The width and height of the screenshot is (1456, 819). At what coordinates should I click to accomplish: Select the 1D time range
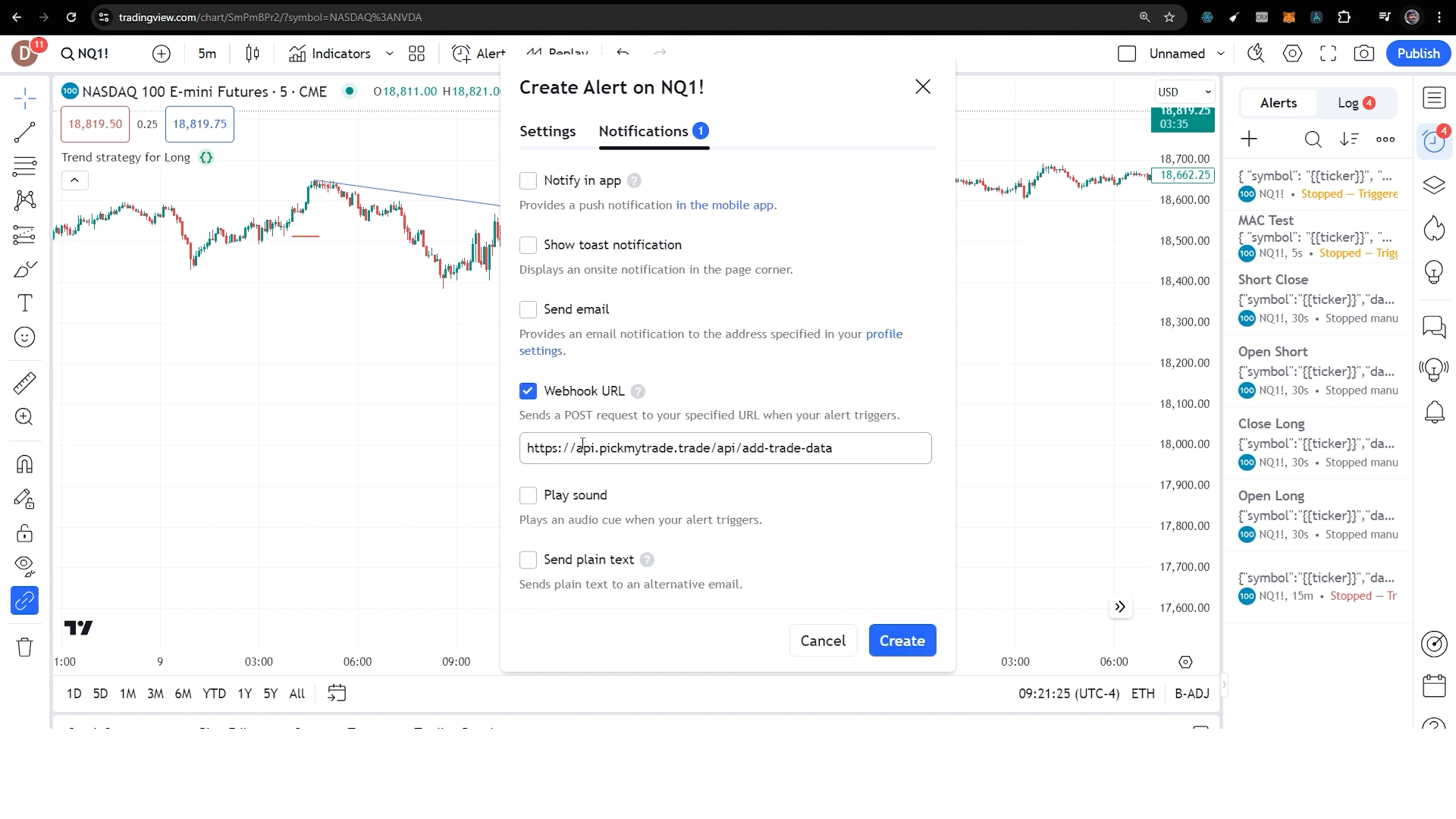coord(74,693)
